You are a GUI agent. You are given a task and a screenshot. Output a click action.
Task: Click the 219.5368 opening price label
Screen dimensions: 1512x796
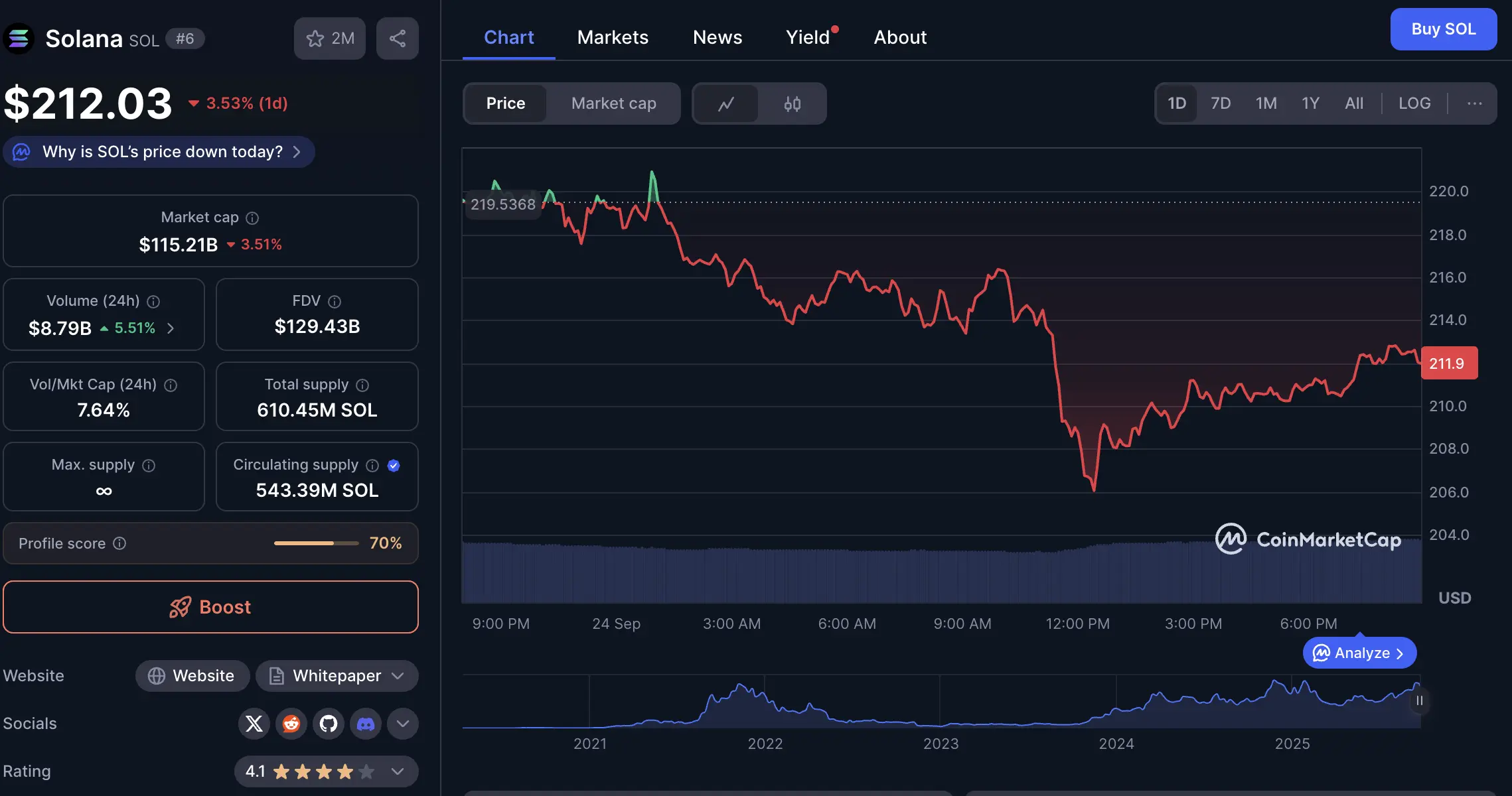(502, 204)
